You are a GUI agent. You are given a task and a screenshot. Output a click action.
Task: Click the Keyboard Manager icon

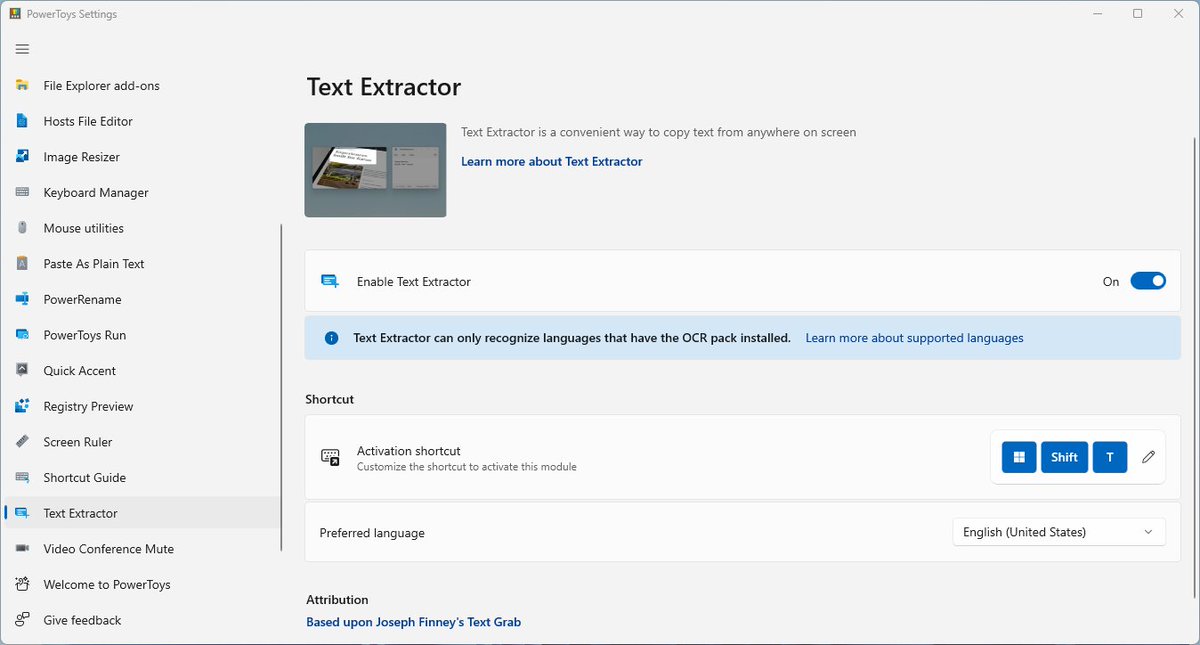[x=22, y=193]
